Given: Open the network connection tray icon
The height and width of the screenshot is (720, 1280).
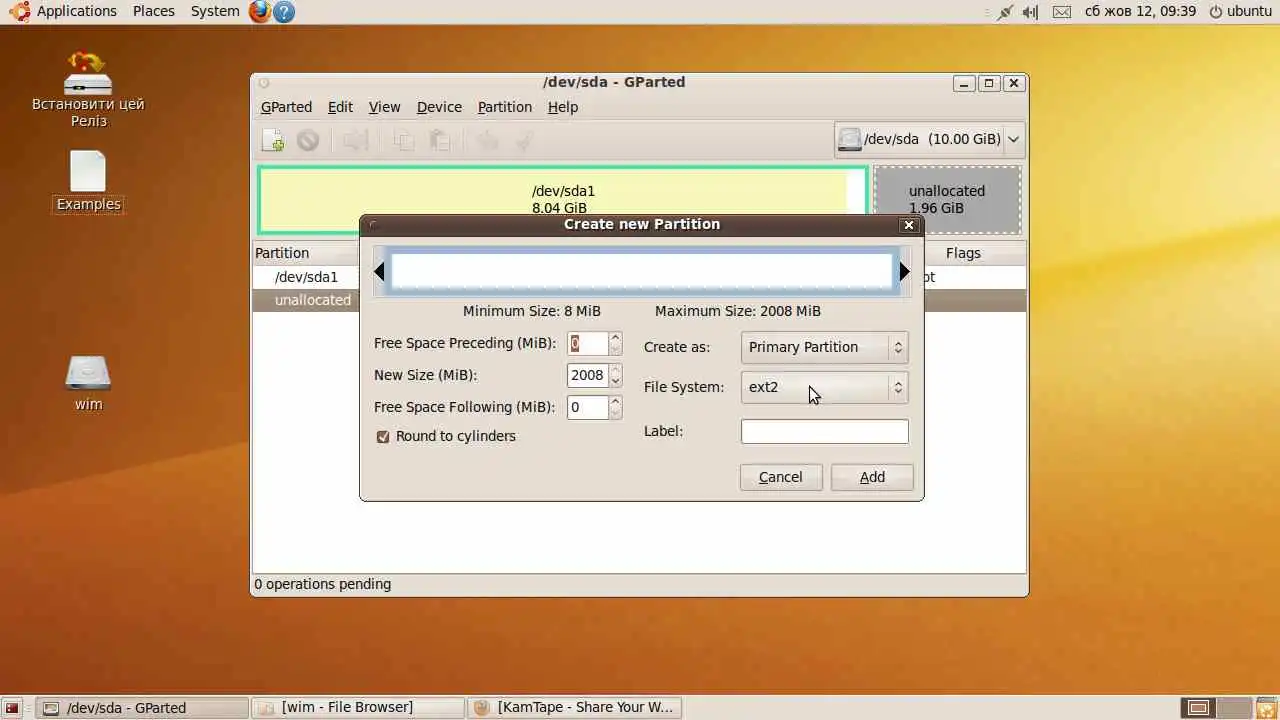Looking at the screenshot, I should point(1005,12).
